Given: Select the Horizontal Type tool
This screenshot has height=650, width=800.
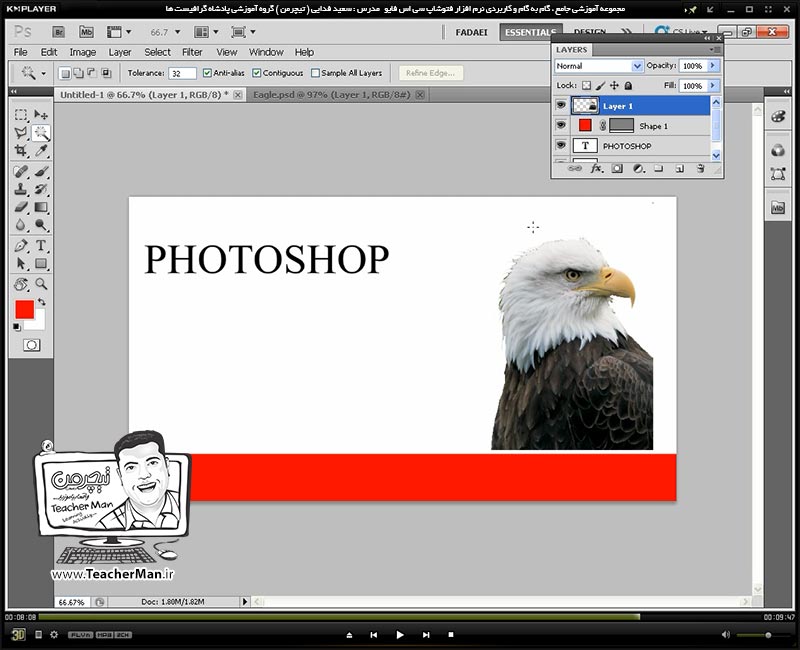Looking at the screenshot, I should click(x=41, y=246).
